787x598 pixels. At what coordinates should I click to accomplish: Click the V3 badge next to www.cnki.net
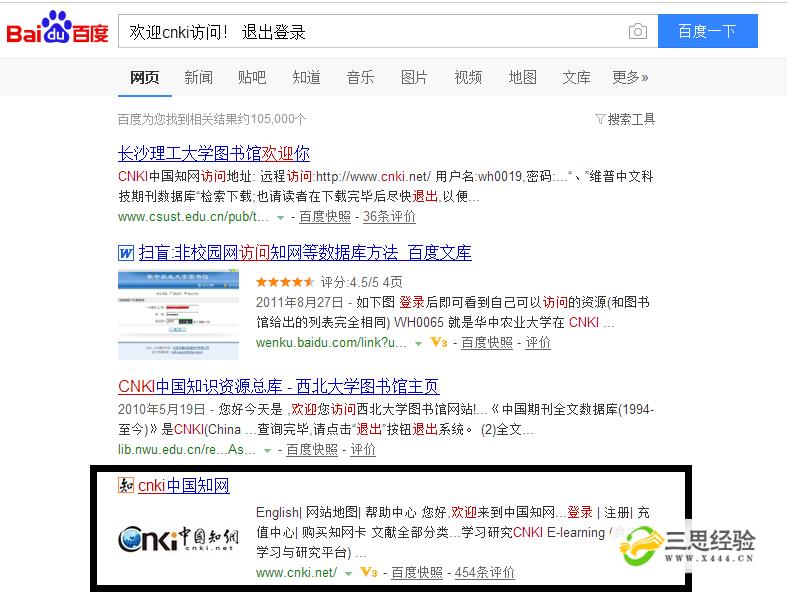click(369, 572)
